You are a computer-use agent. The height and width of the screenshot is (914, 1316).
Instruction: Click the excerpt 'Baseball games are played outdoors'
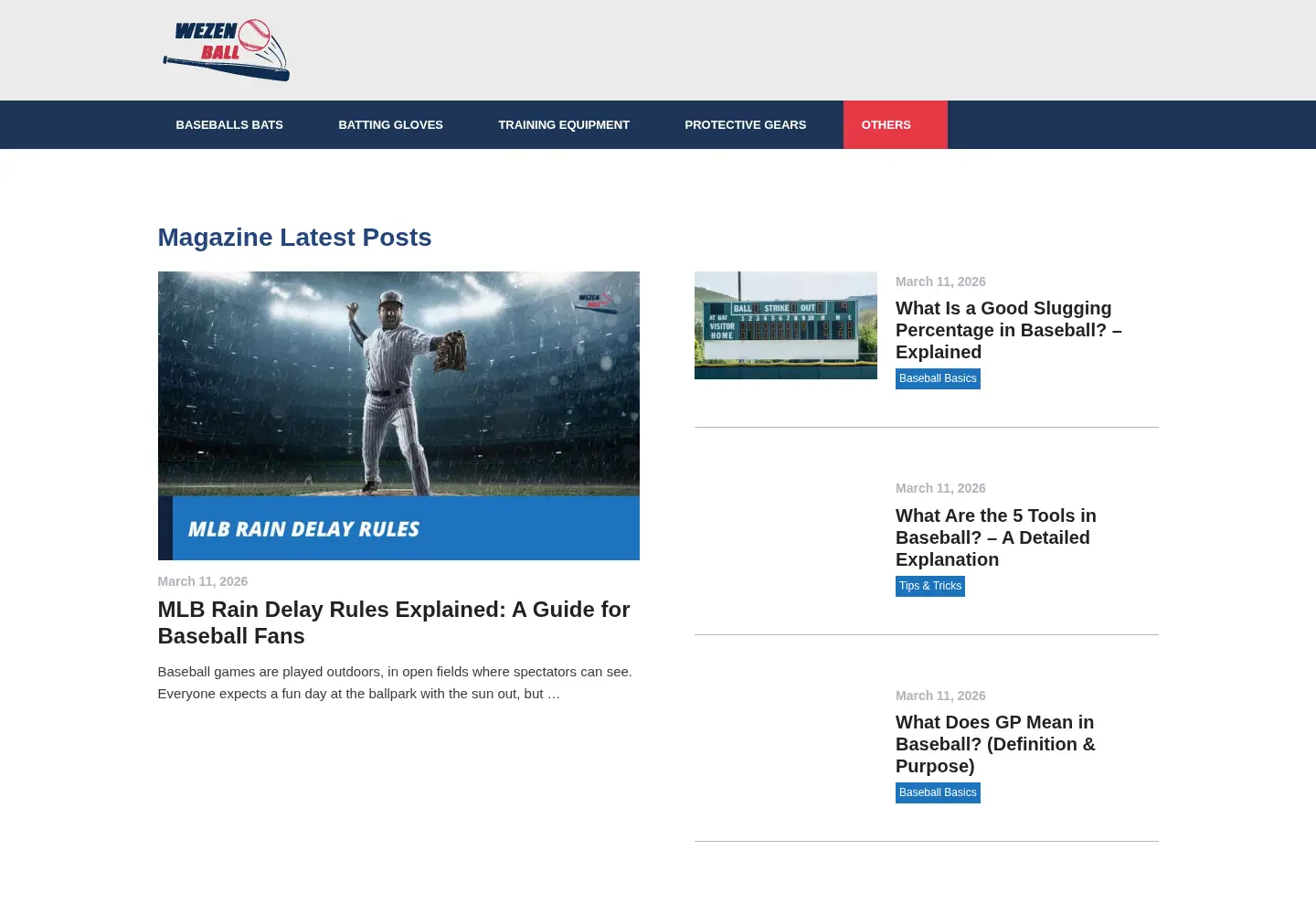(395, 683)
